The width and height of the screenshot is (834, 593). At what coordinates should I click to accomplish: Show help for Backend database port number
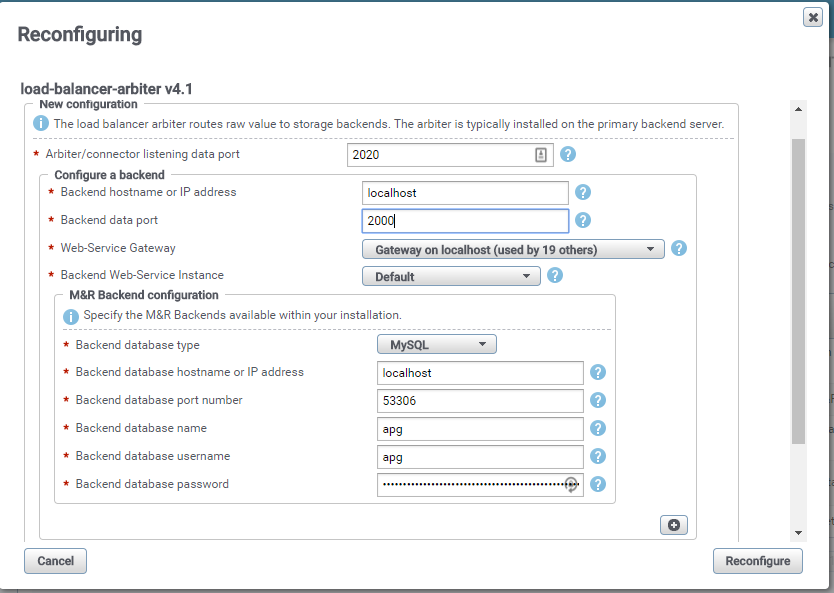[x=598, y=401]
